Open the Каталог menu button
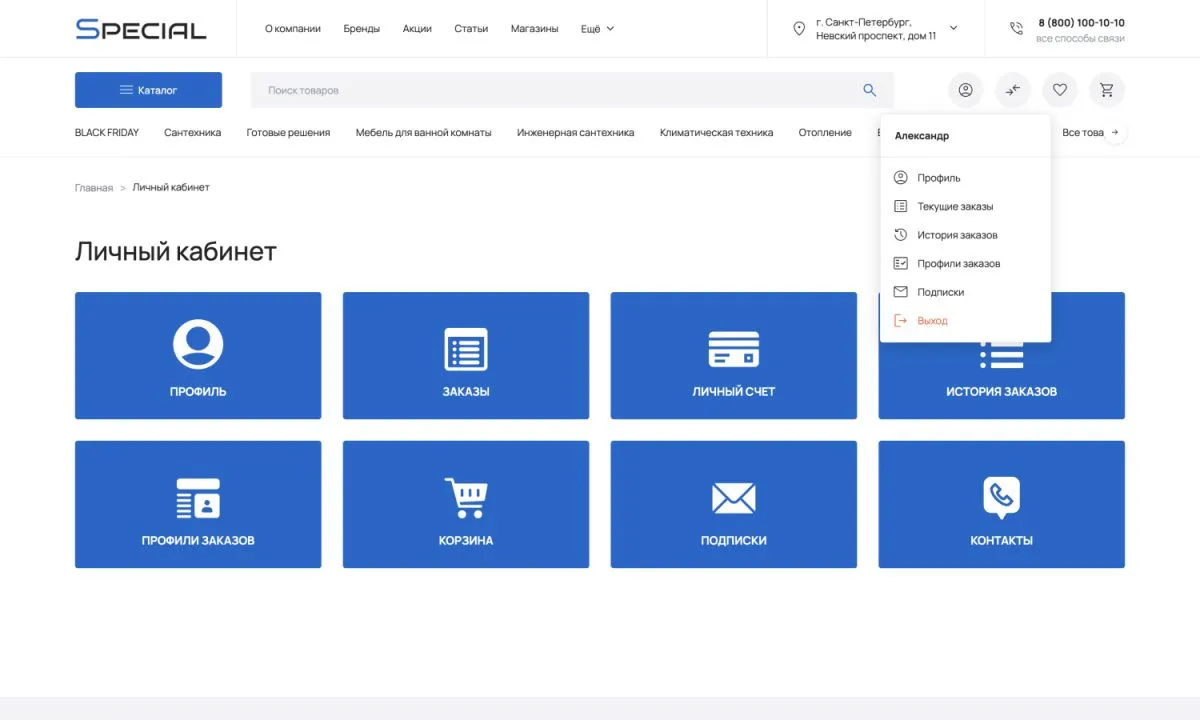This screenshot has height=720, width=1200. 148,90
